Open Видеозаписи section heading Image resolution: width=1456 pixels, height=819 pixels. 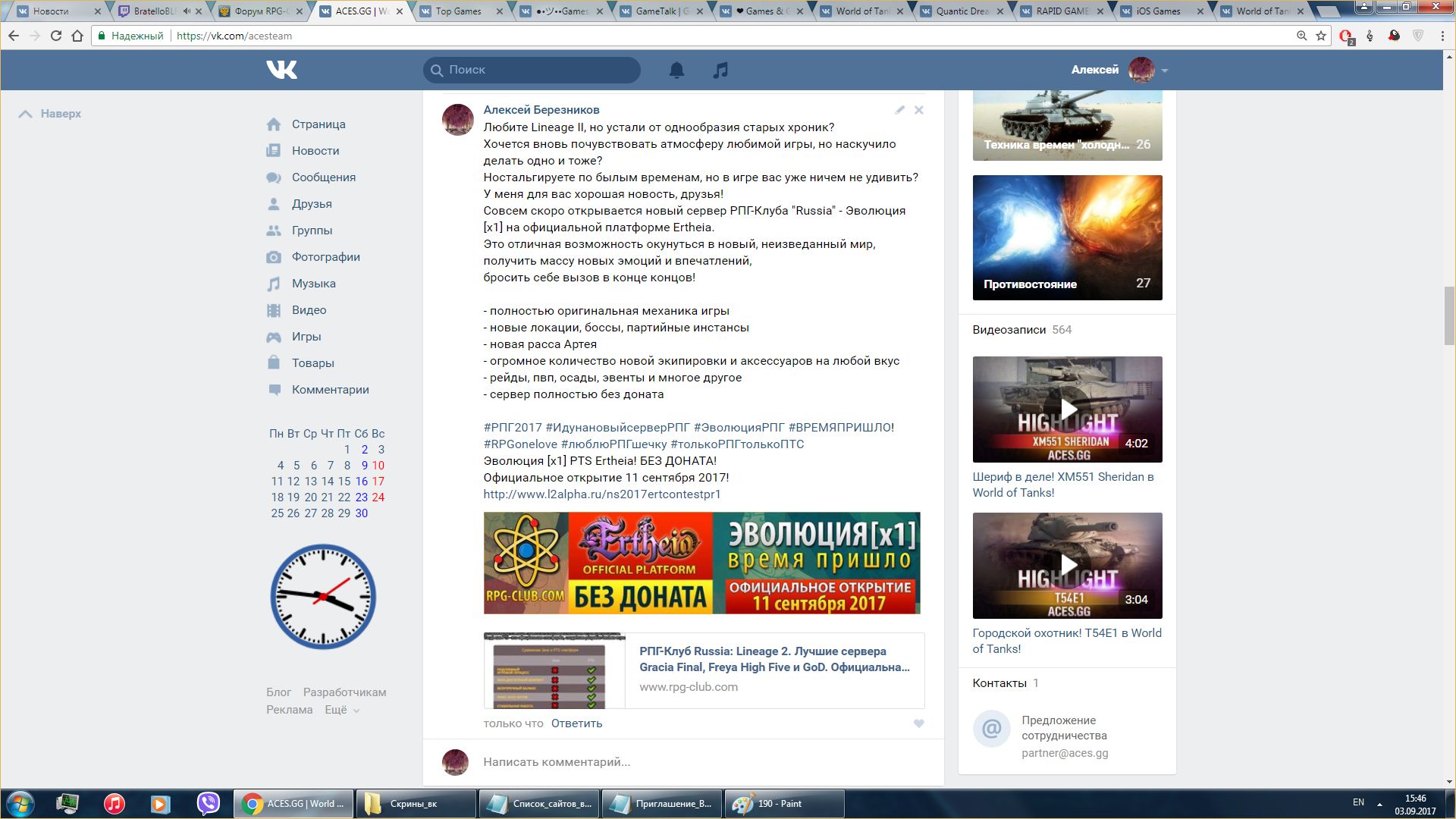pos(1009,330)
